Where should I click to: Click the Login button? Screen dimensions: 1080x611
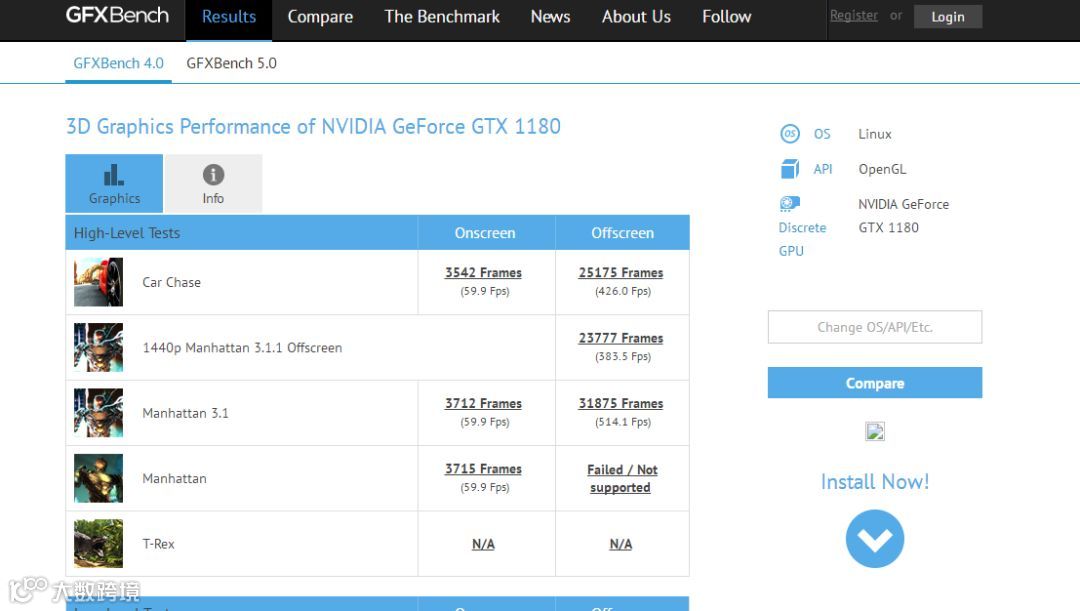[948, 17]
